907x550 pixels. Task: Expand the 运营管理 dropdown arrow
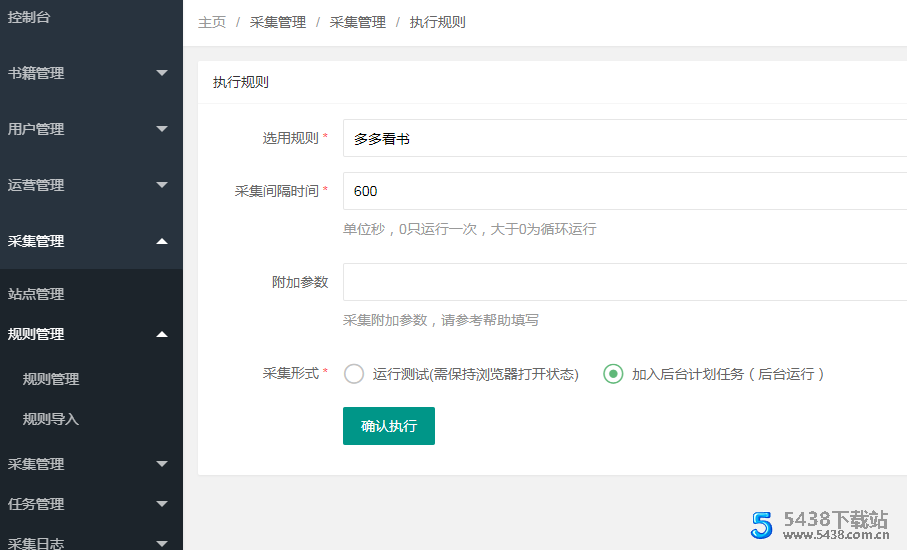pos(162,185)
